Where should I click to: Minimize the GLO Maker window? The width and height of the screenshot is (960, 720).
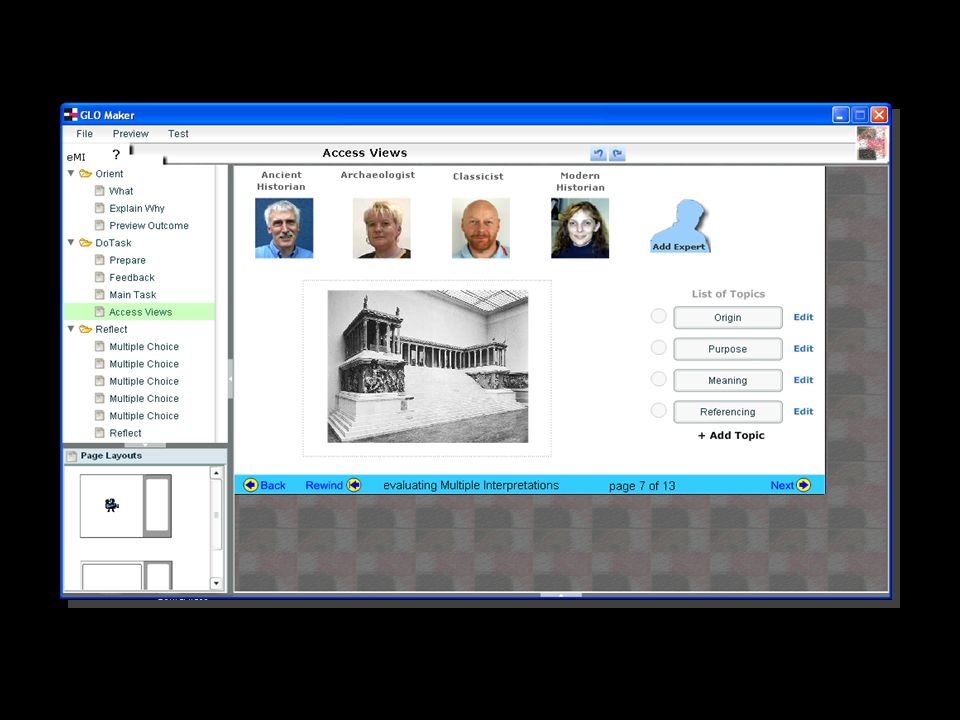click(841, 114)
